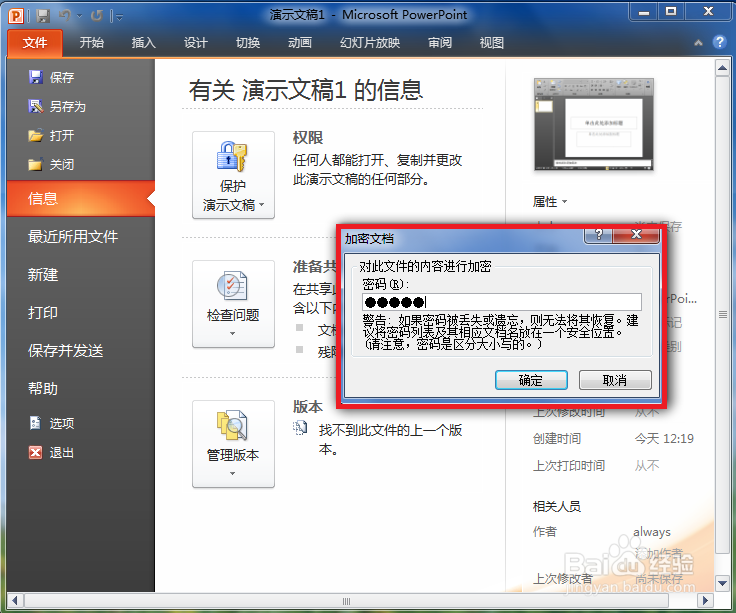Open the 保护演示文稿 dropdown button
This screenshot has height=613, width=736.
(233, 175)
